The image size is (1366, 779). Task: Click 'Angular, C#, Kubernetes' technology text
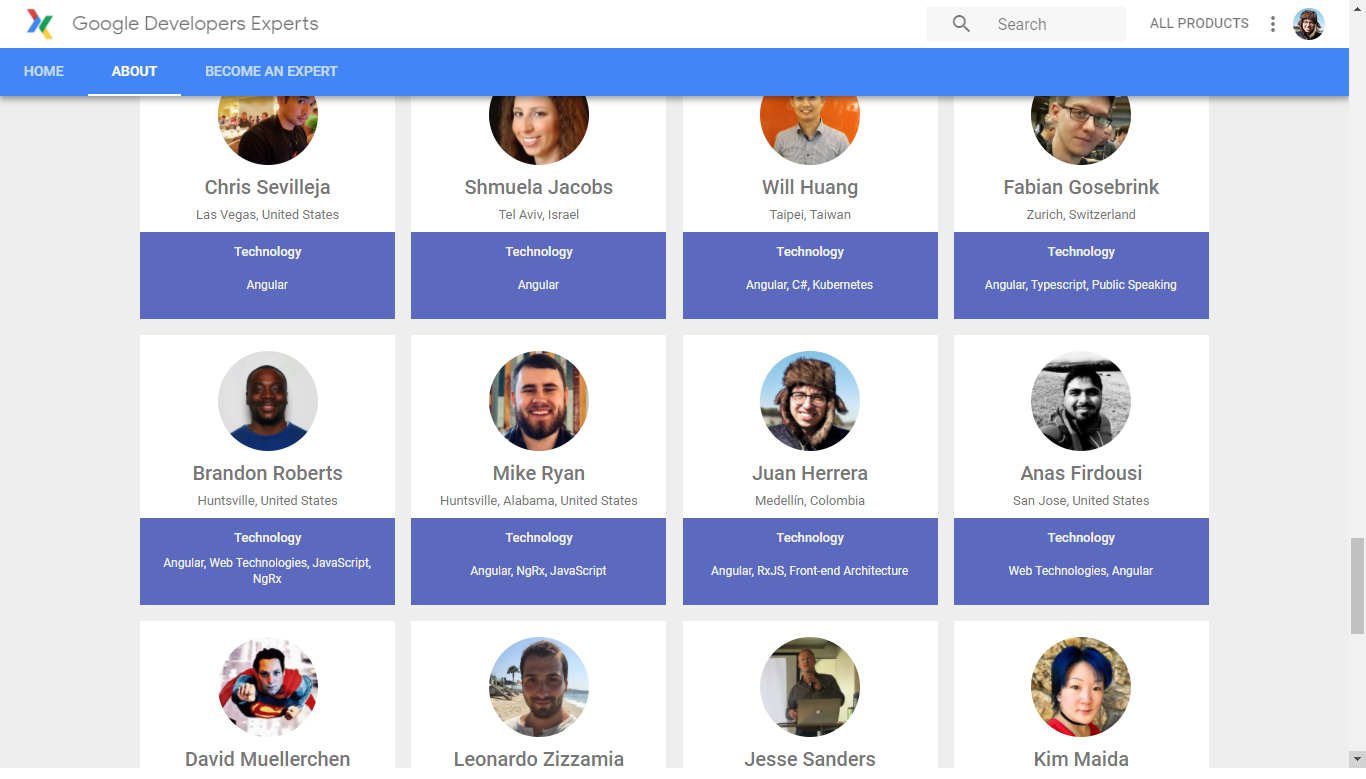pyautogui.click(x=810, y=285)
